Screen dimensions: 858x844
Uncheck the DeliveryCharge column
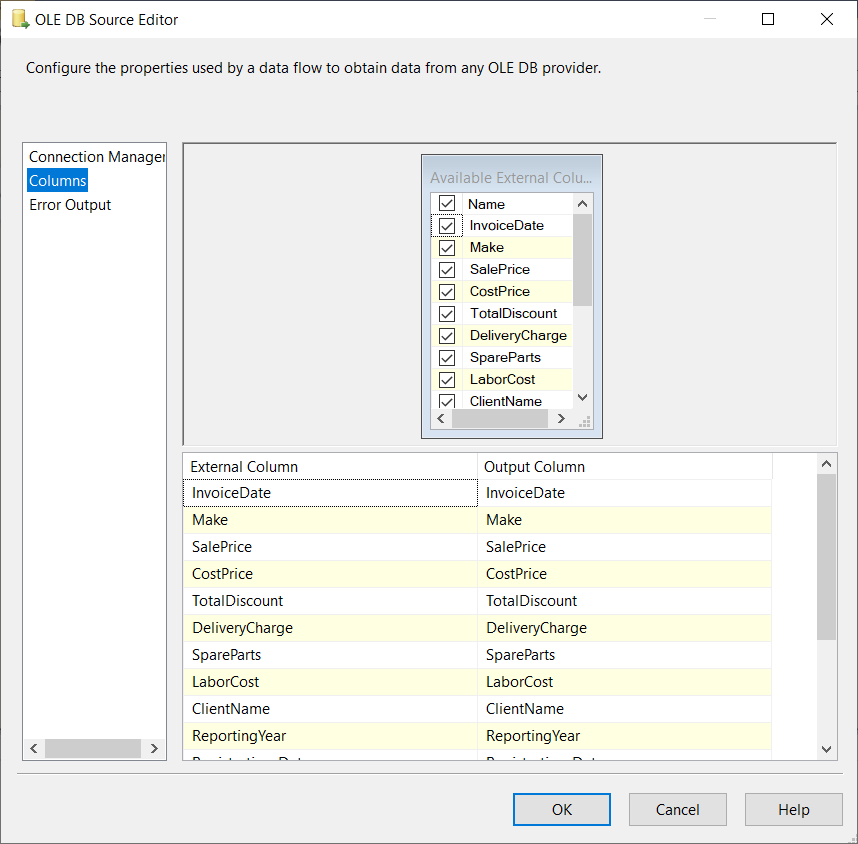click(446, 335)
